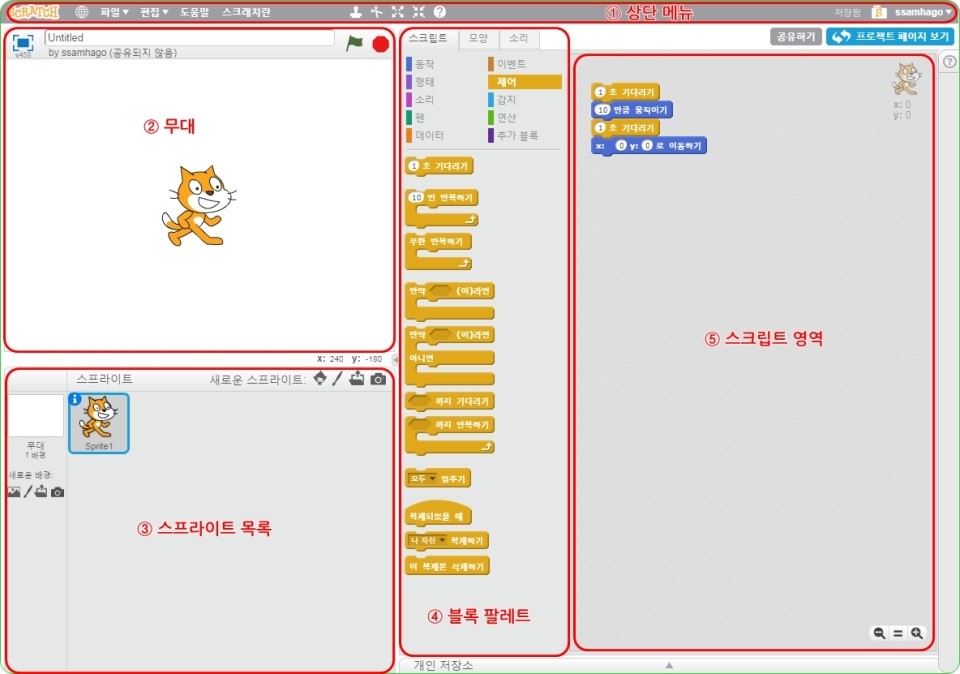
Task: Click my stuff folder icon beside ssamhago
Action: pyautogui.click(x=879, y=12)
